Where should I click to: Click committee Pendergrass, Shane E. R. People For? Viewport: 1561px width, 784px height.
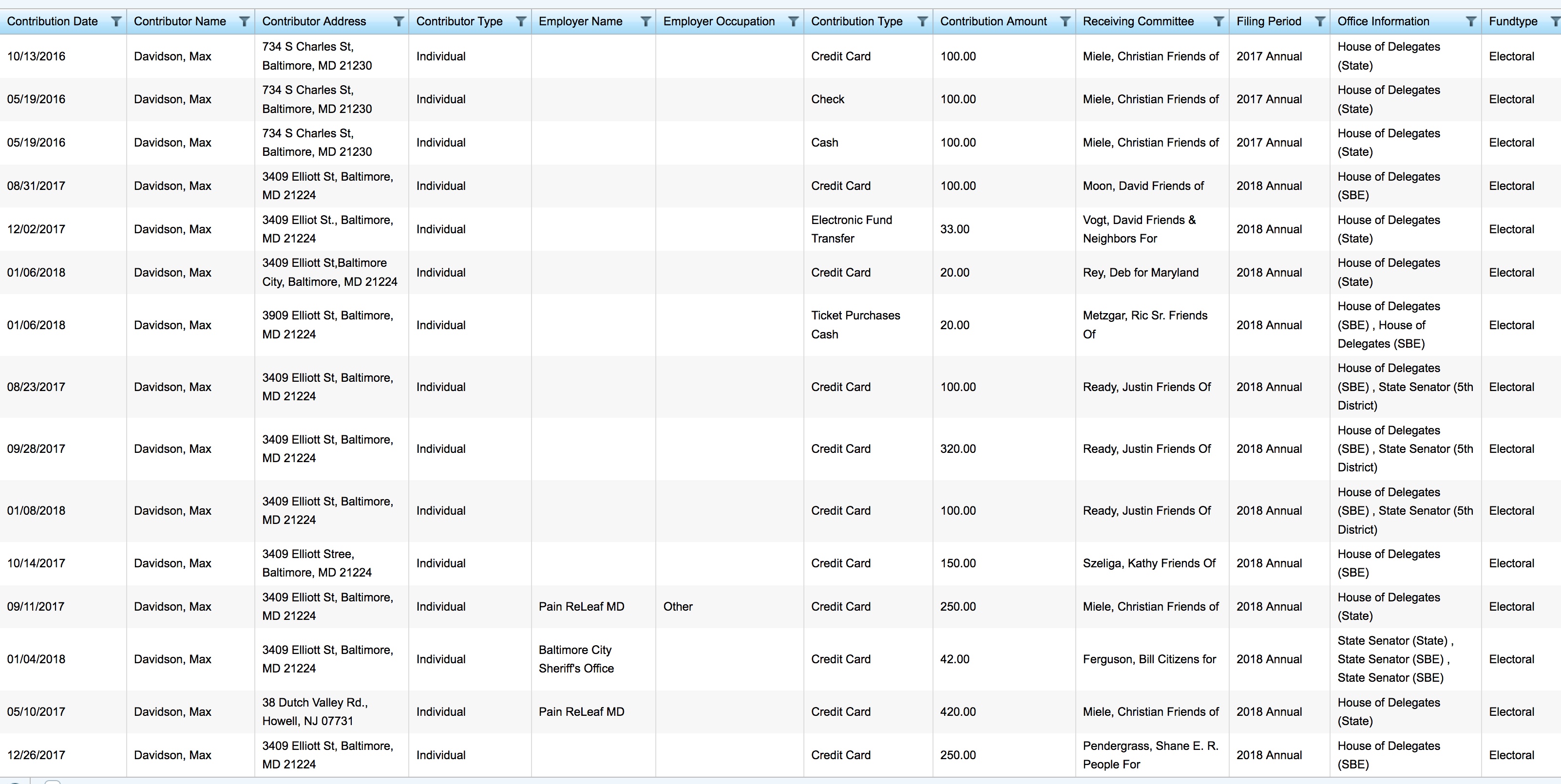[x=1151, y=755]
